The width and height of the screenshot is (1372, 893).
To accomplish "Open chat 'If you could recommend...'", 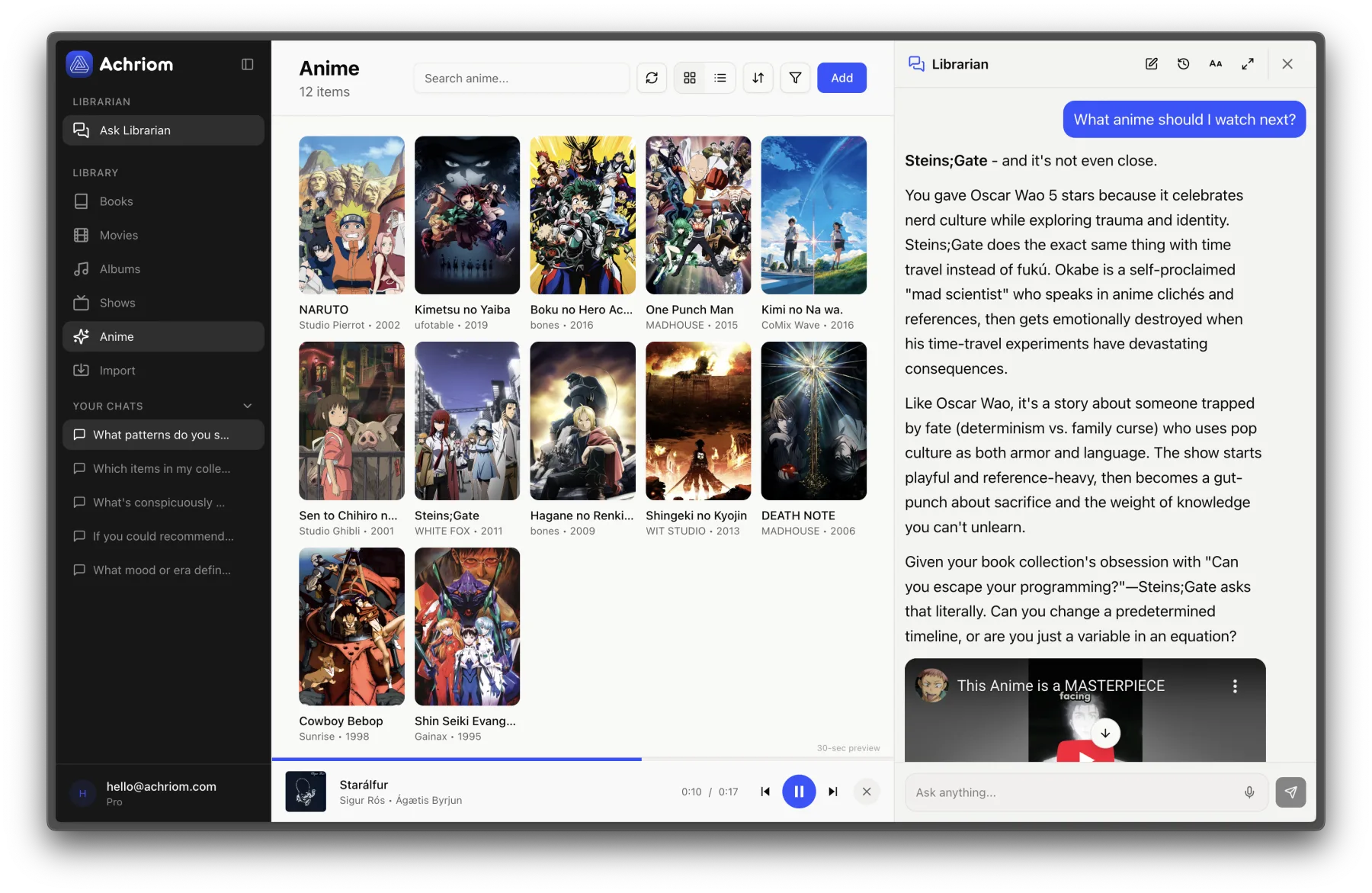I will coord(163,536).
